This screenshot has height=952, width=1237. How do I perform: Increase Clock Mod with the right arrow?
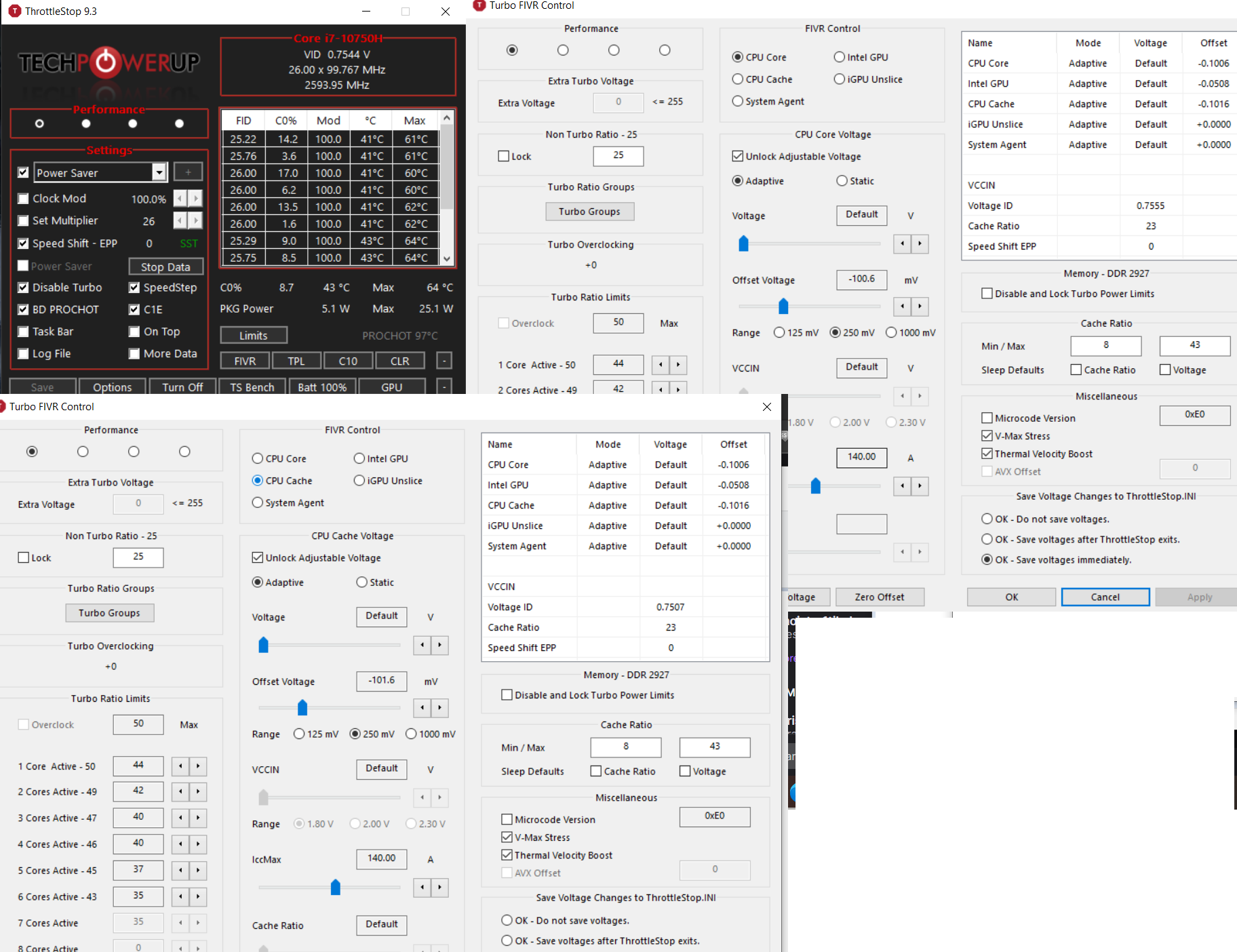pyautogui.click(x=196, y=199)
